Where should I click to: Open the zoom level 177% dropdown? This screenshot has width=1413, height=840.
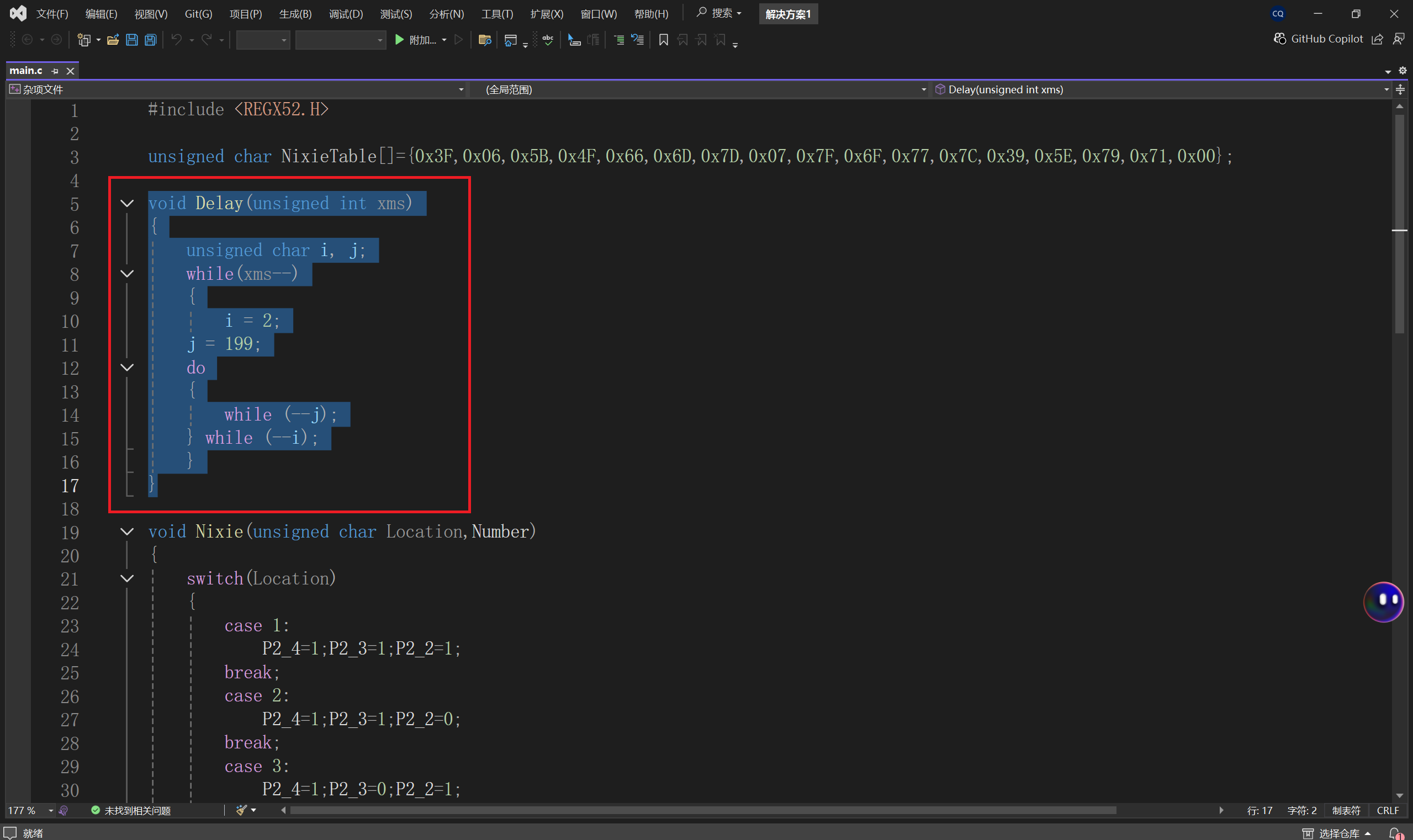click(50, 811)
